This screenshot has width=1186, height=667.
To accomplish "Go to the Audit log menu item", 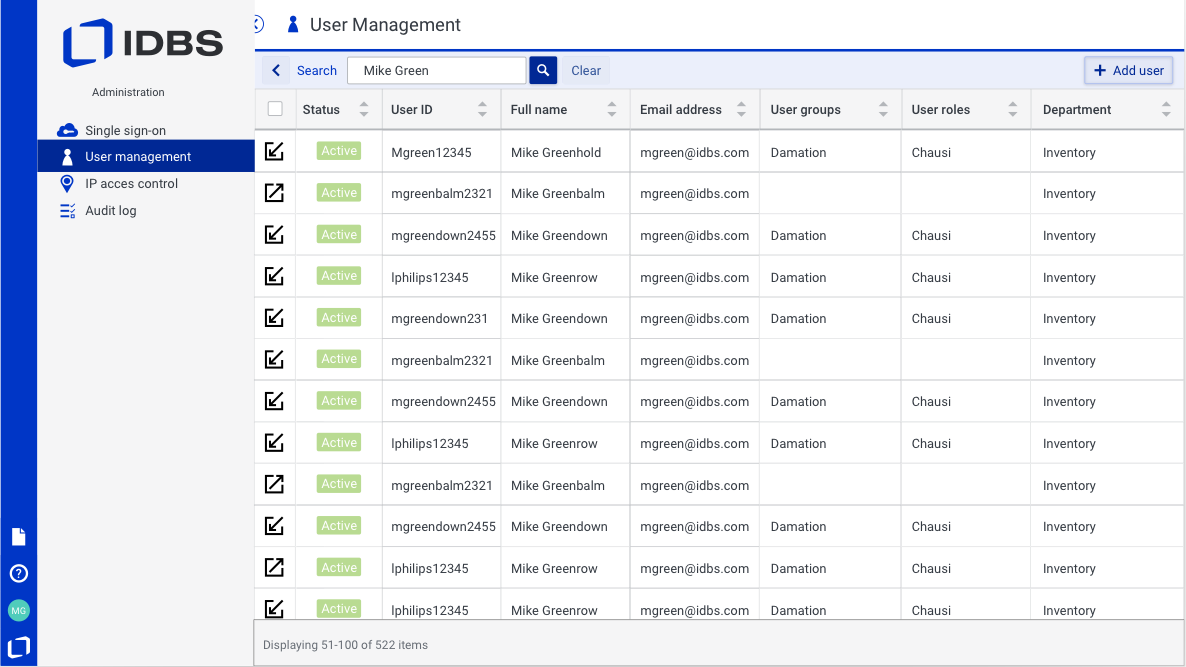I will click(x=110, y=211).
